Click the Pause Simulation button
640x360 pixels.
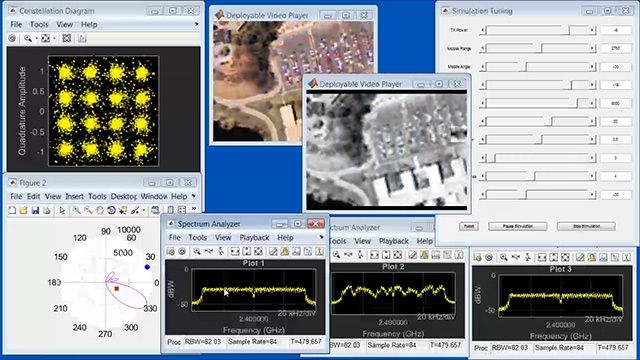pos(518,226)
